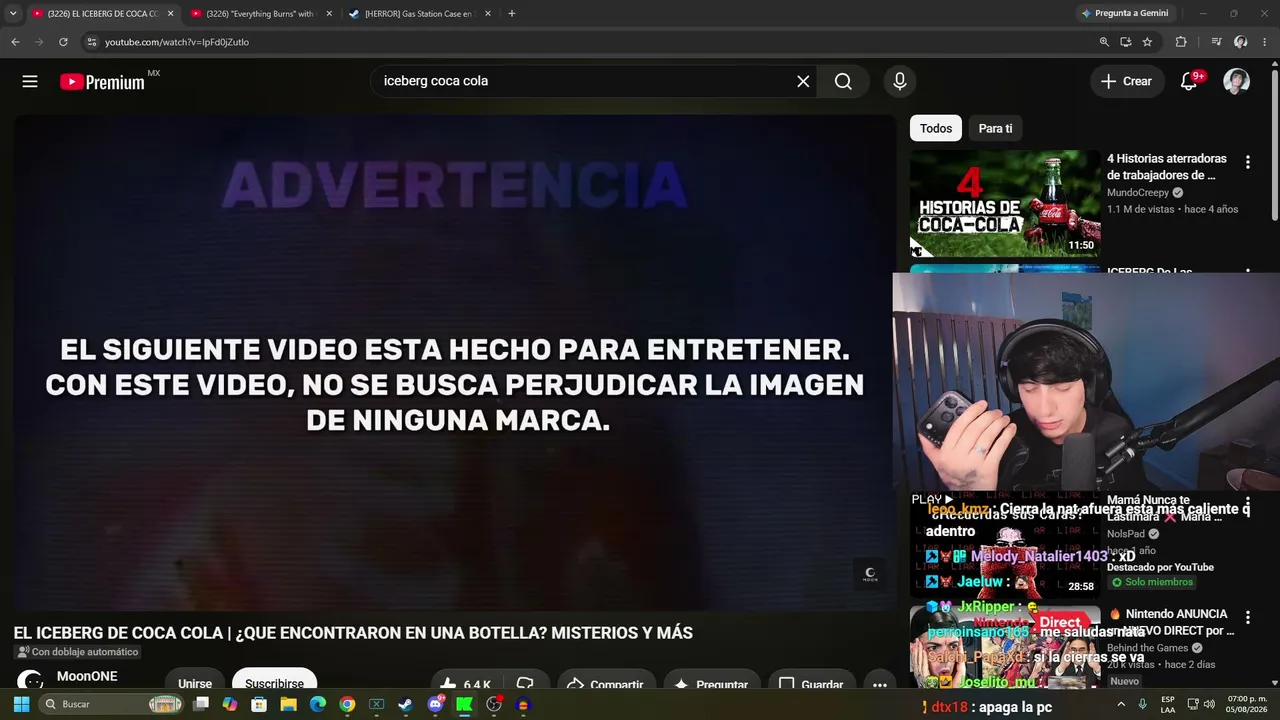Open the Chrome profile avatar
Viewport: 1280px width, 720px height.
click(x=1241, y=42)
